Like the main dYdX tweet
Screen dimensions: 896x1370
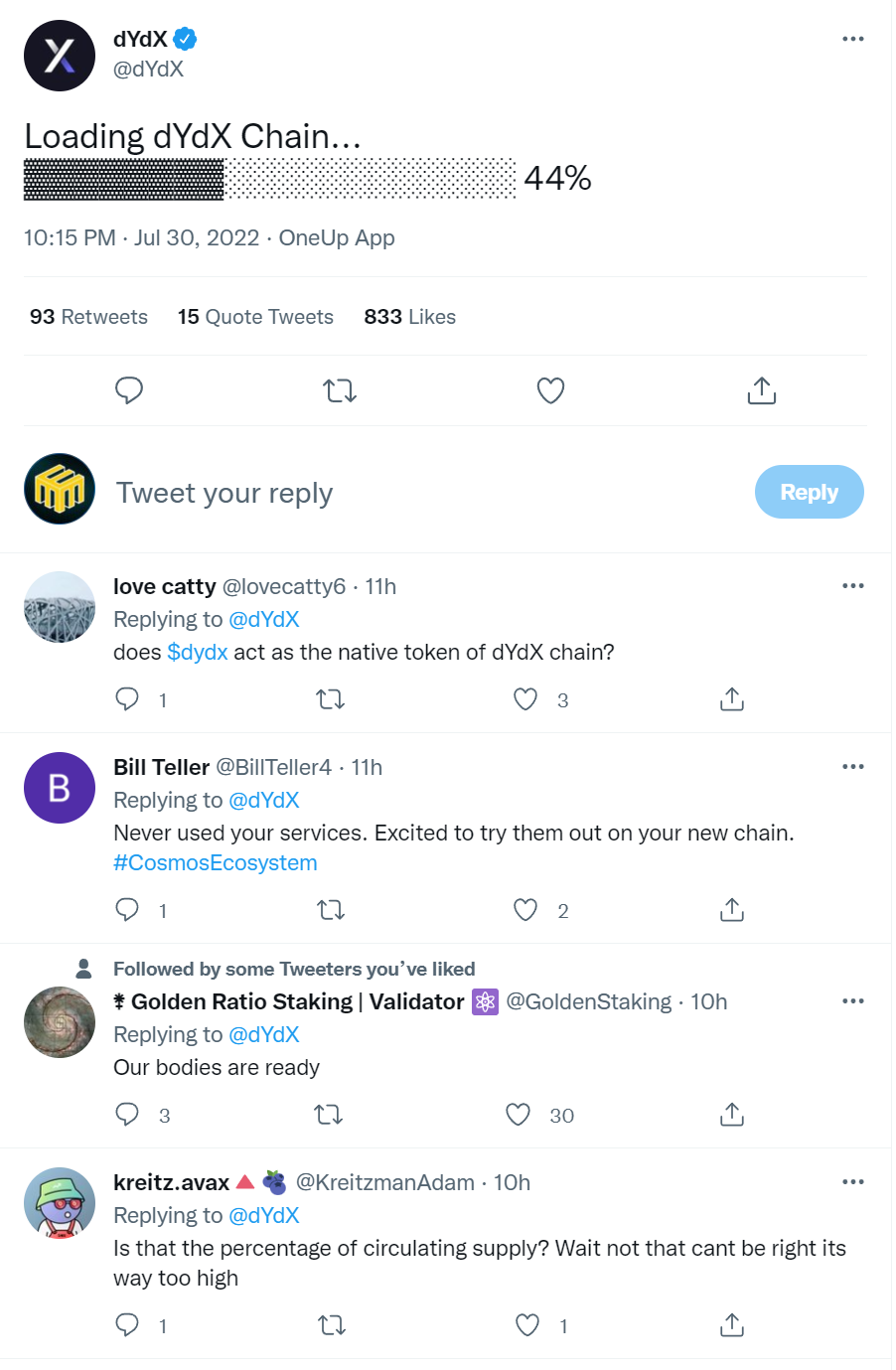pos(550,390)
